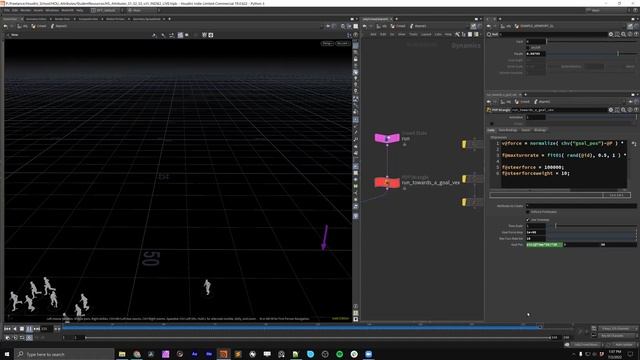Viewport: 640px width, 360px height.
Task: Click the POP Wrangle node name field
Action: click(x=559, y=110)
